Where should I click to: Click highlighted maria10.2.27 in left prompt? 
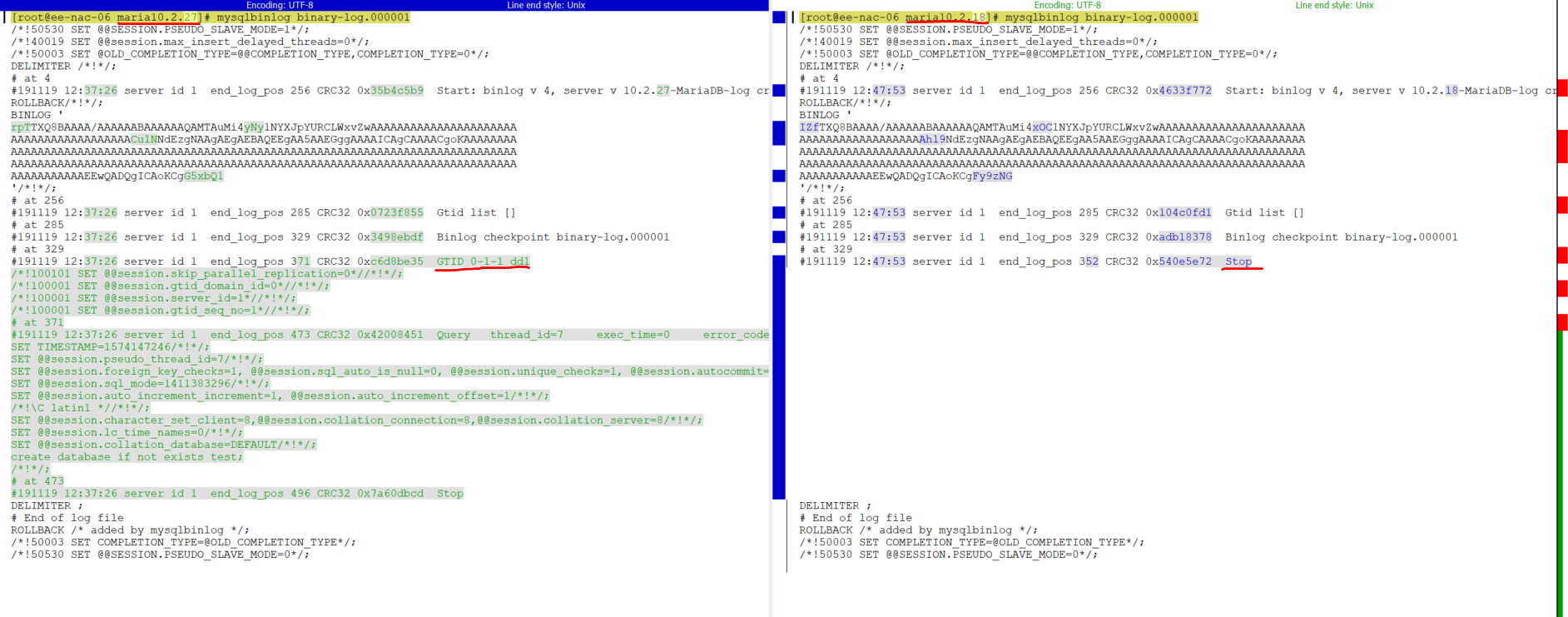158,17
